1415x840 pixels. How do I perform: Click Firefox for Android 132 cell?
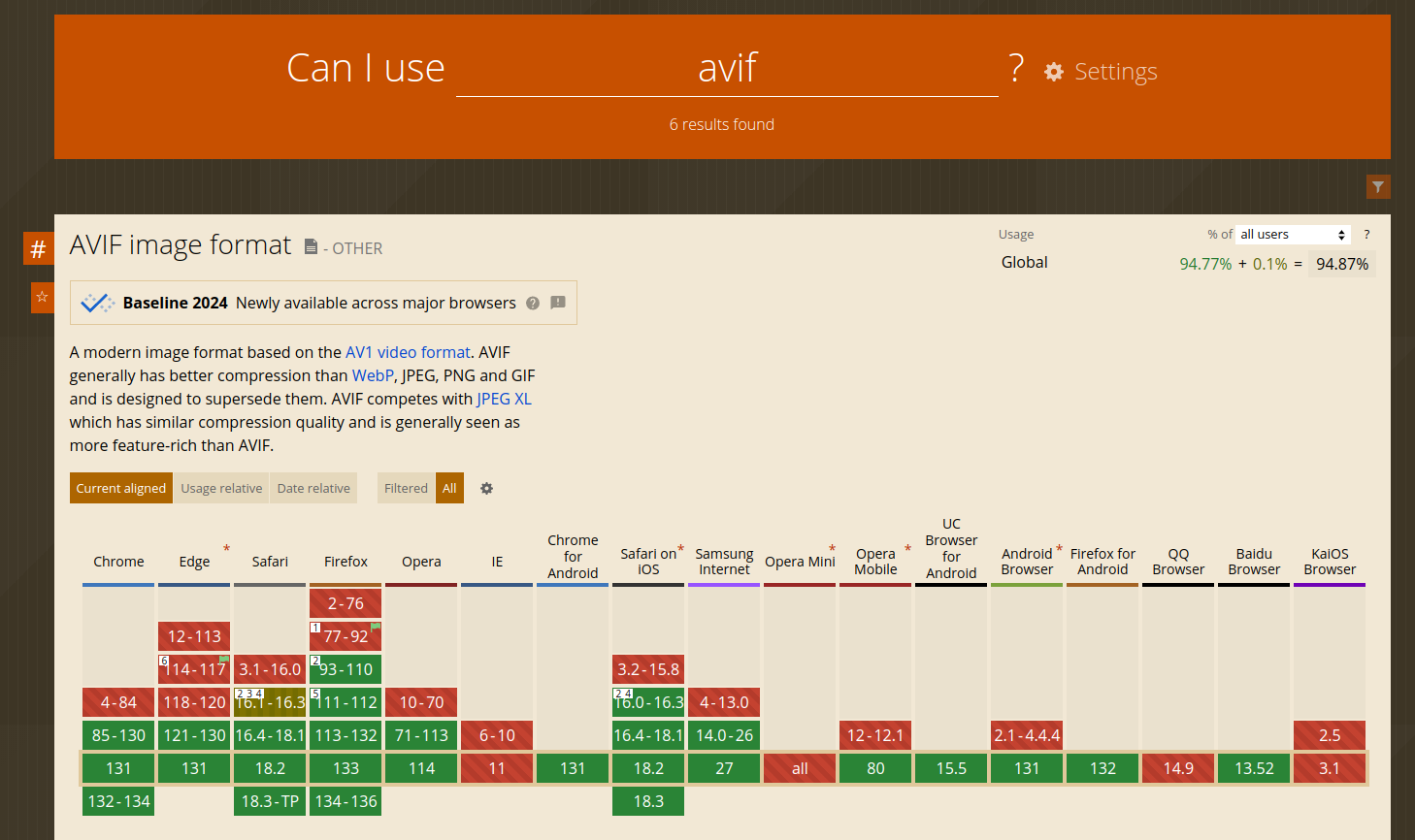point(1102,768)
